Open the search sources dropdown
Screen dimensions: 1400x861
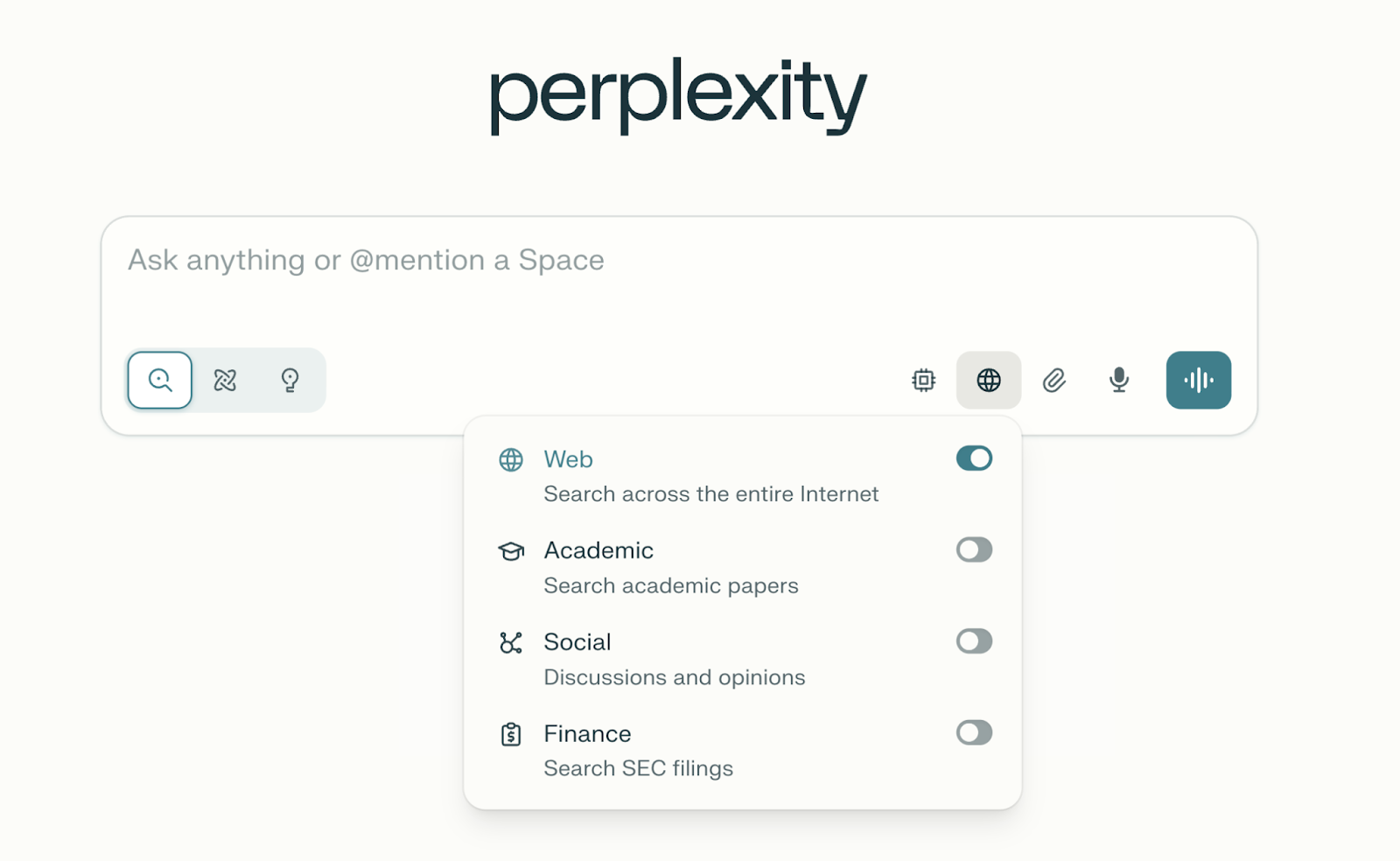(988, 380)
